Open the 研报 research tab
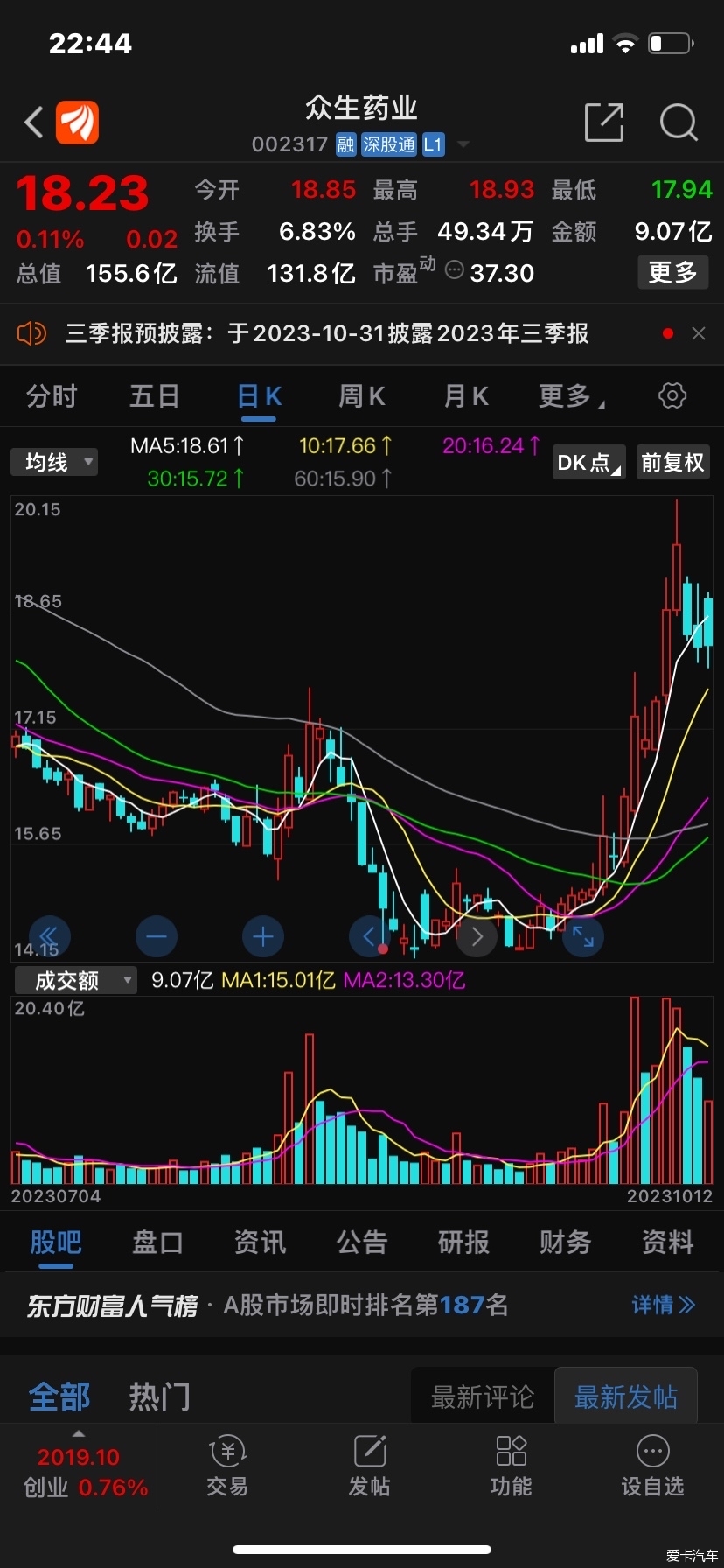Image resolution: width=724 pixels, height=1568 pixels. [x=463, y=1242]
